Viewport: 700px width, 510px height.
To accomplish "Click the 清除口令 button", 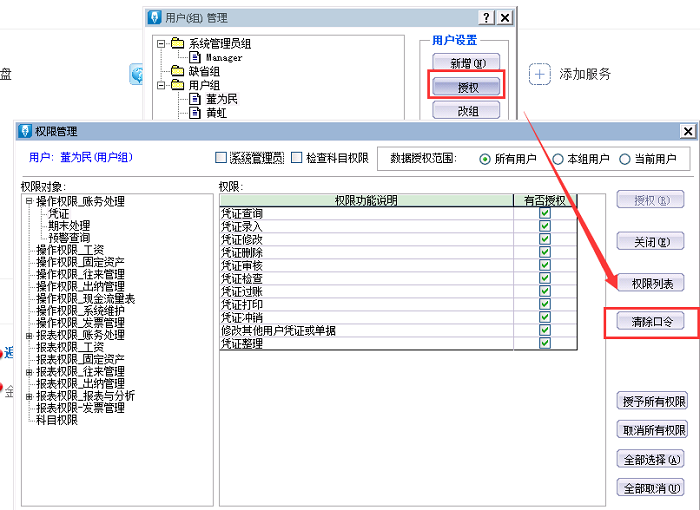I will pos(651,323).
